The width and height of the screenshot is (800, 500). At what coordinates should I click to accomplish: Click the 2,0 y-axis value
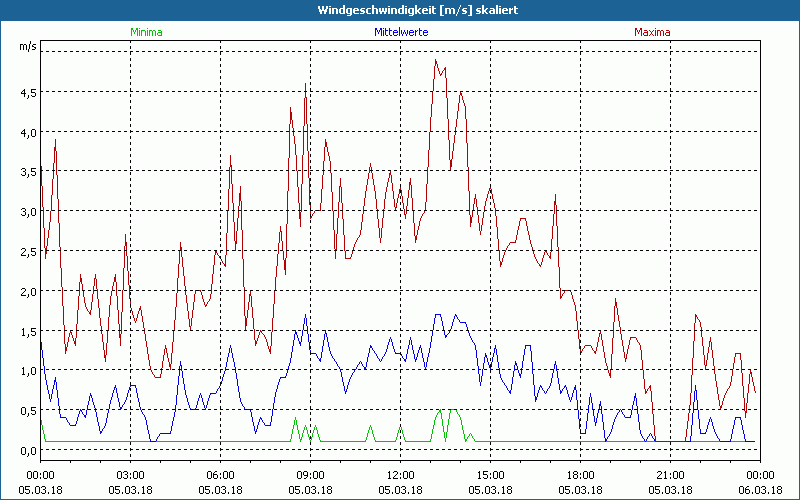pyautogui.click(x=27, y=291)
